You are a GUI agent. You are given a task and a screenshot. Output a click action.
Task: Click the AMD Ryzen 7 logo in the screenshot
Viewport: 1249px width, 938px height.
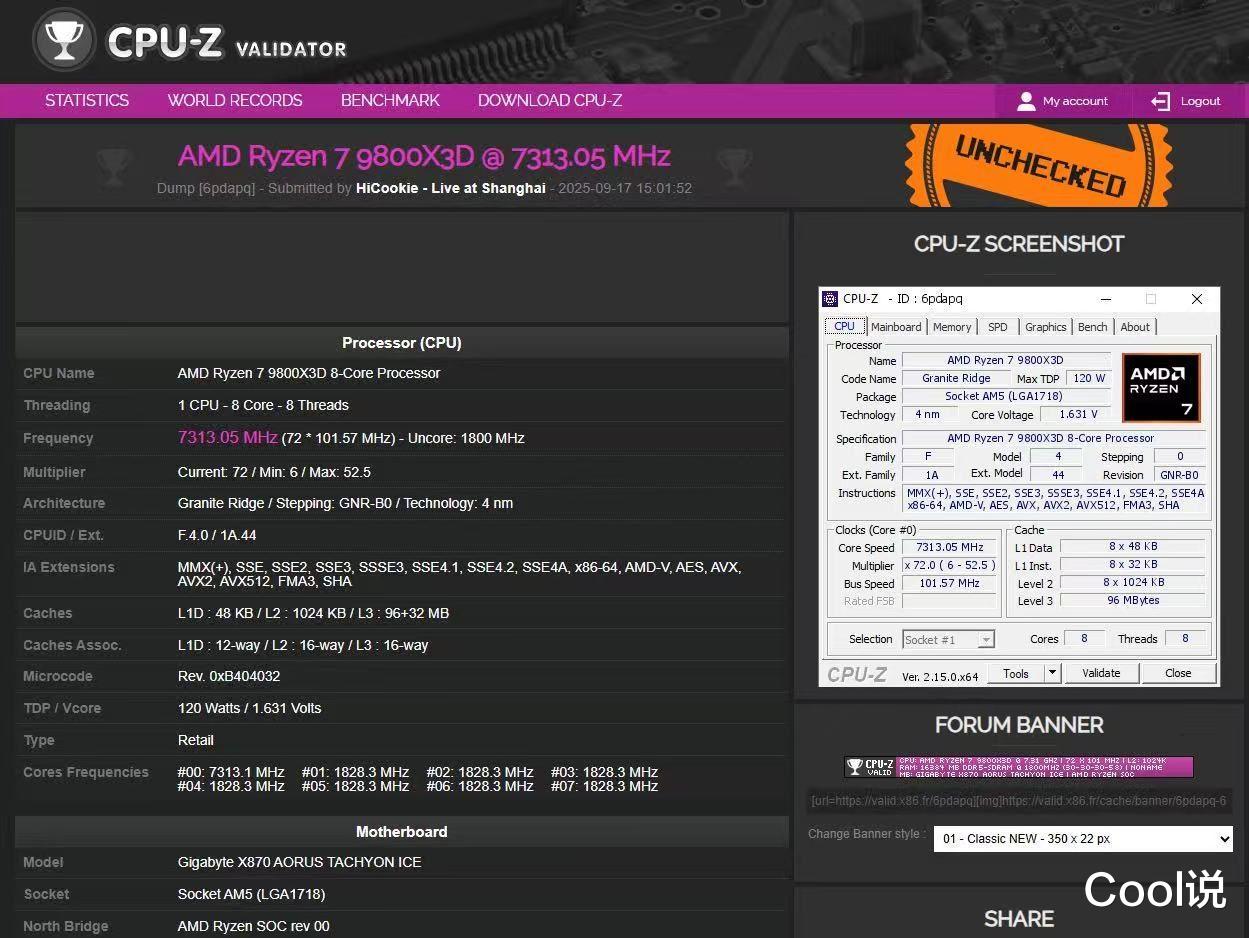[x=1161, y=387]
